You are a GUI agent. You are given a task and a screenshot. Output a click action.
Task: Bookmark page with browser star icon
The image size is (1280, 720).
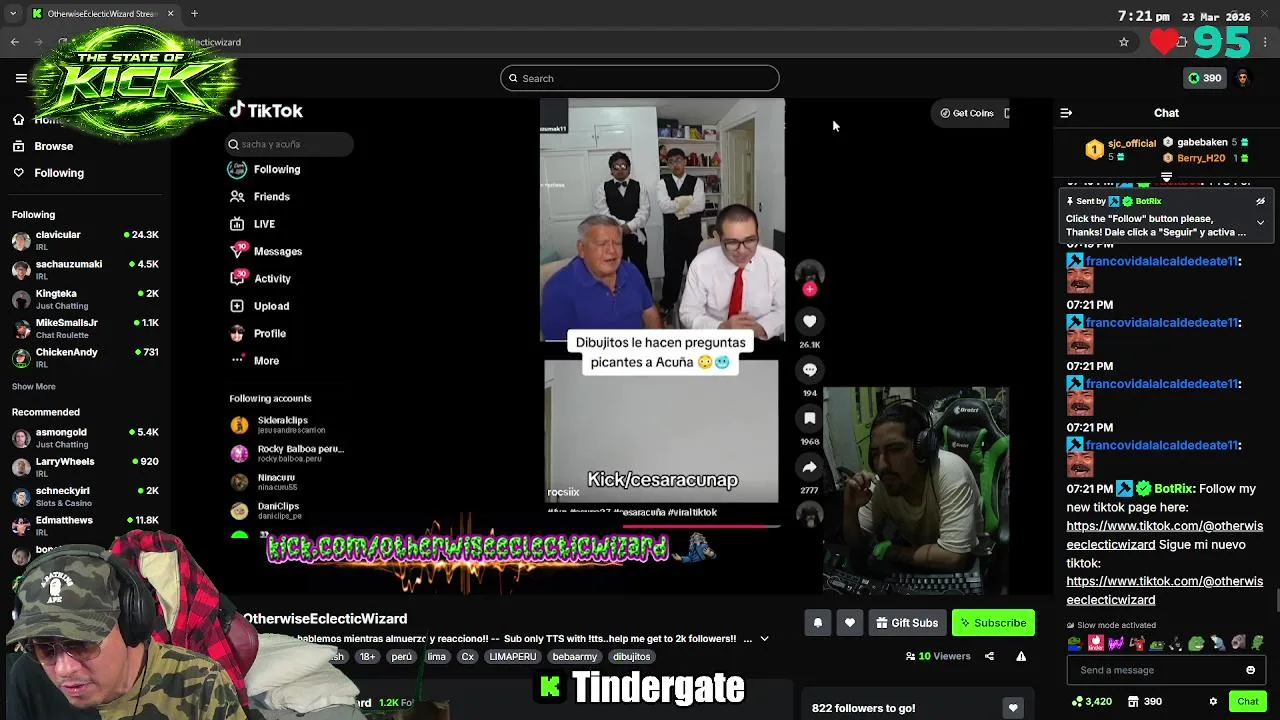(x=1124, y=42)
